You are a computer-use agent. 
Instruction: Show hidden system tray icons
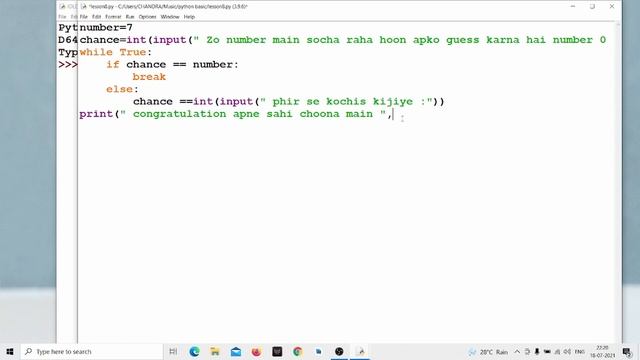point(517,351)
